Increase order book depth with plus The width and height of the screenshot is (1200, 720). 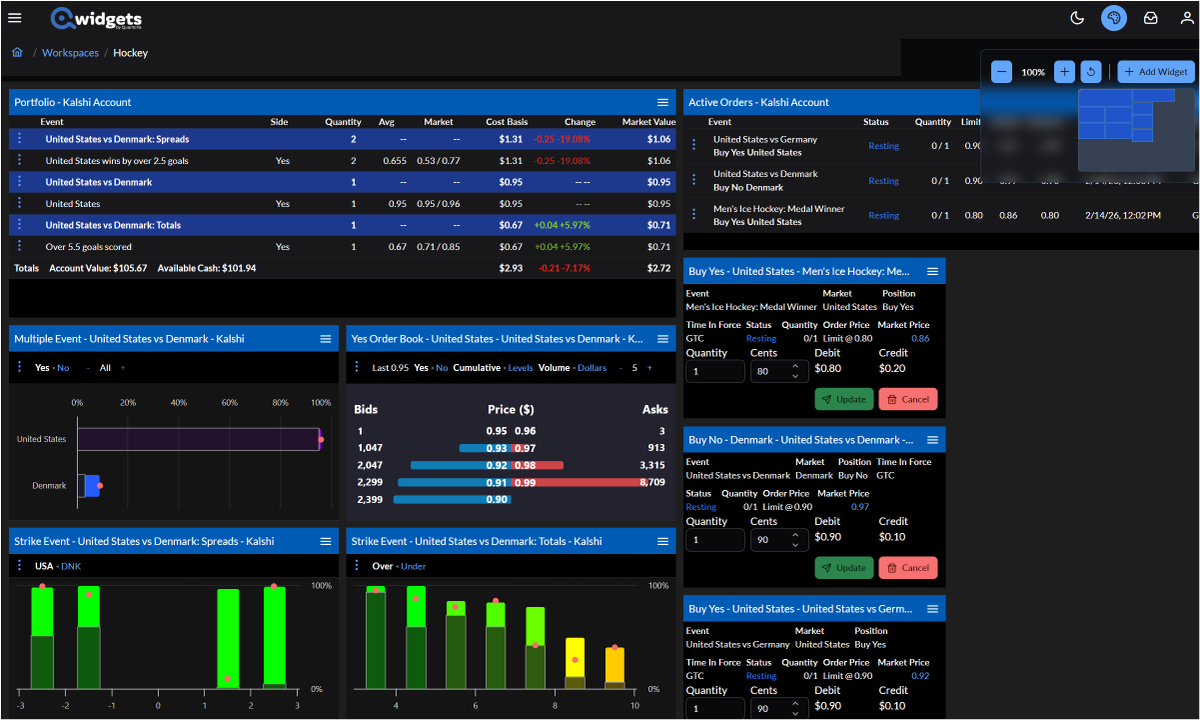coord(649,368)
